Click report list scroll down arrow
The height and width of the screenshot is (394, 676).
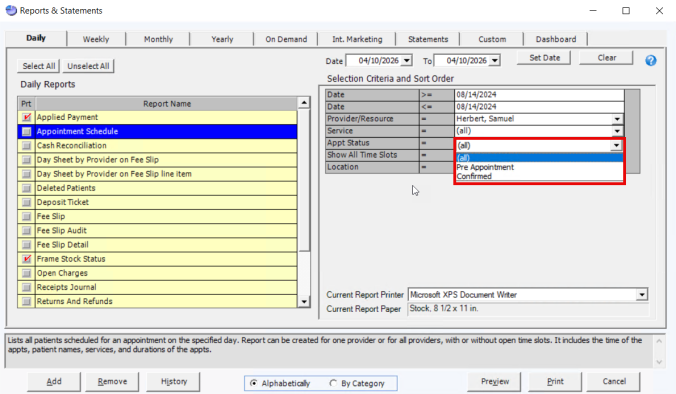click(304, 302)
